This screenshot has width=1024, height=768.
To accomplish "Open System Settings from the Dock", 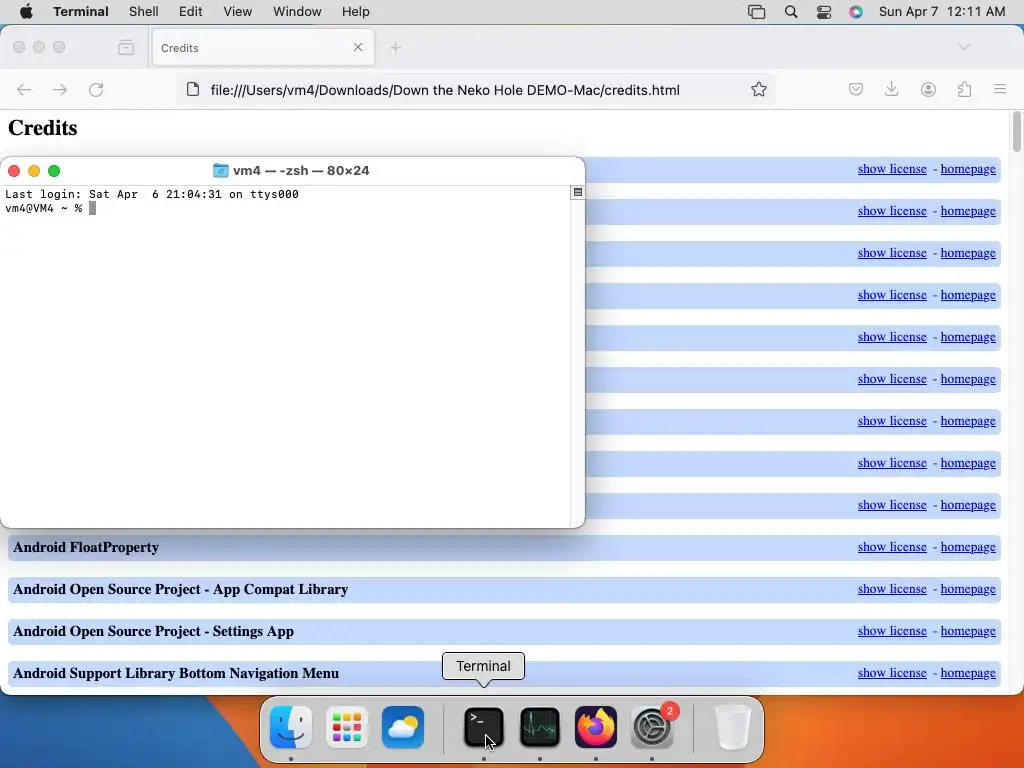I will pyautogui.click(x=652, y=727).
